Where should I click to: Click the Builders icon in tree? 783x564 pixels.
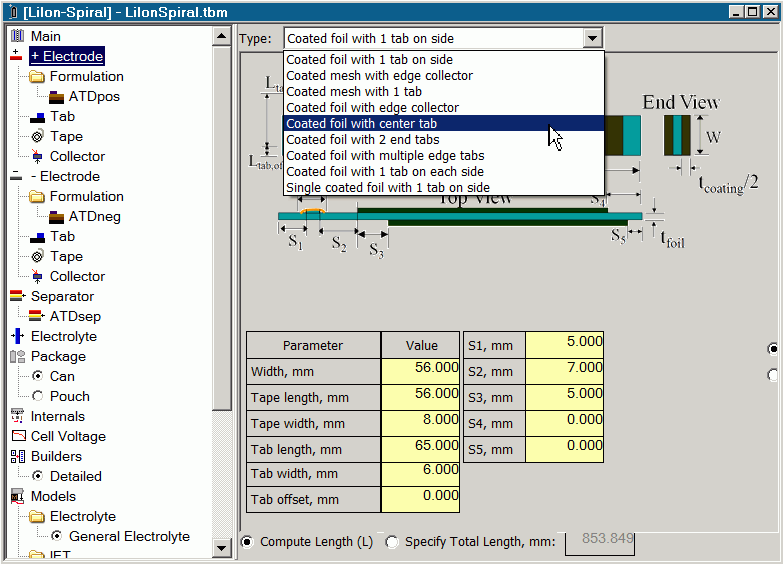coord(17,456)
